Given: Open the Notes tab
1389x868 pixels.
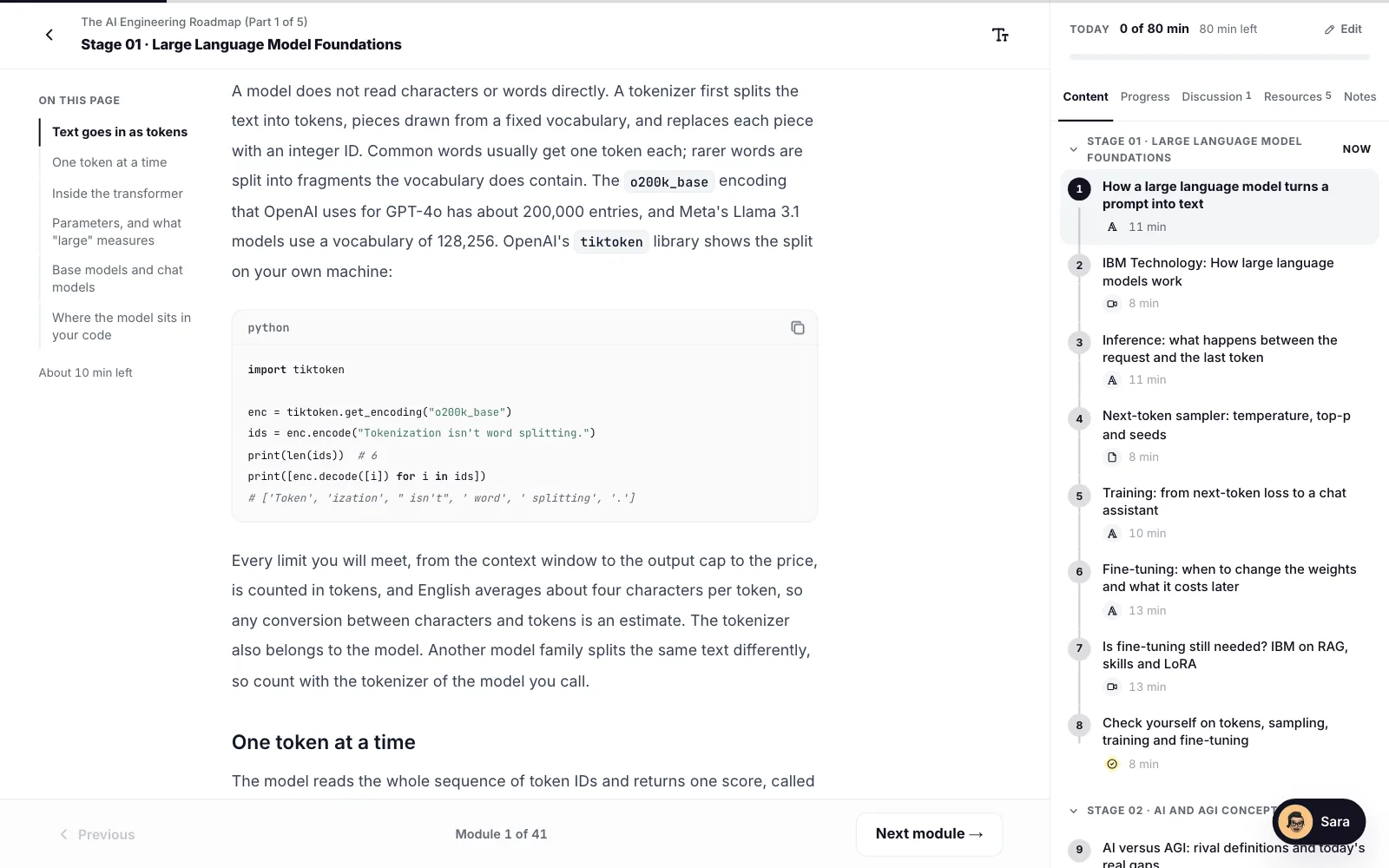Looking at the screenshot, I should click(x=1359, y=96).
